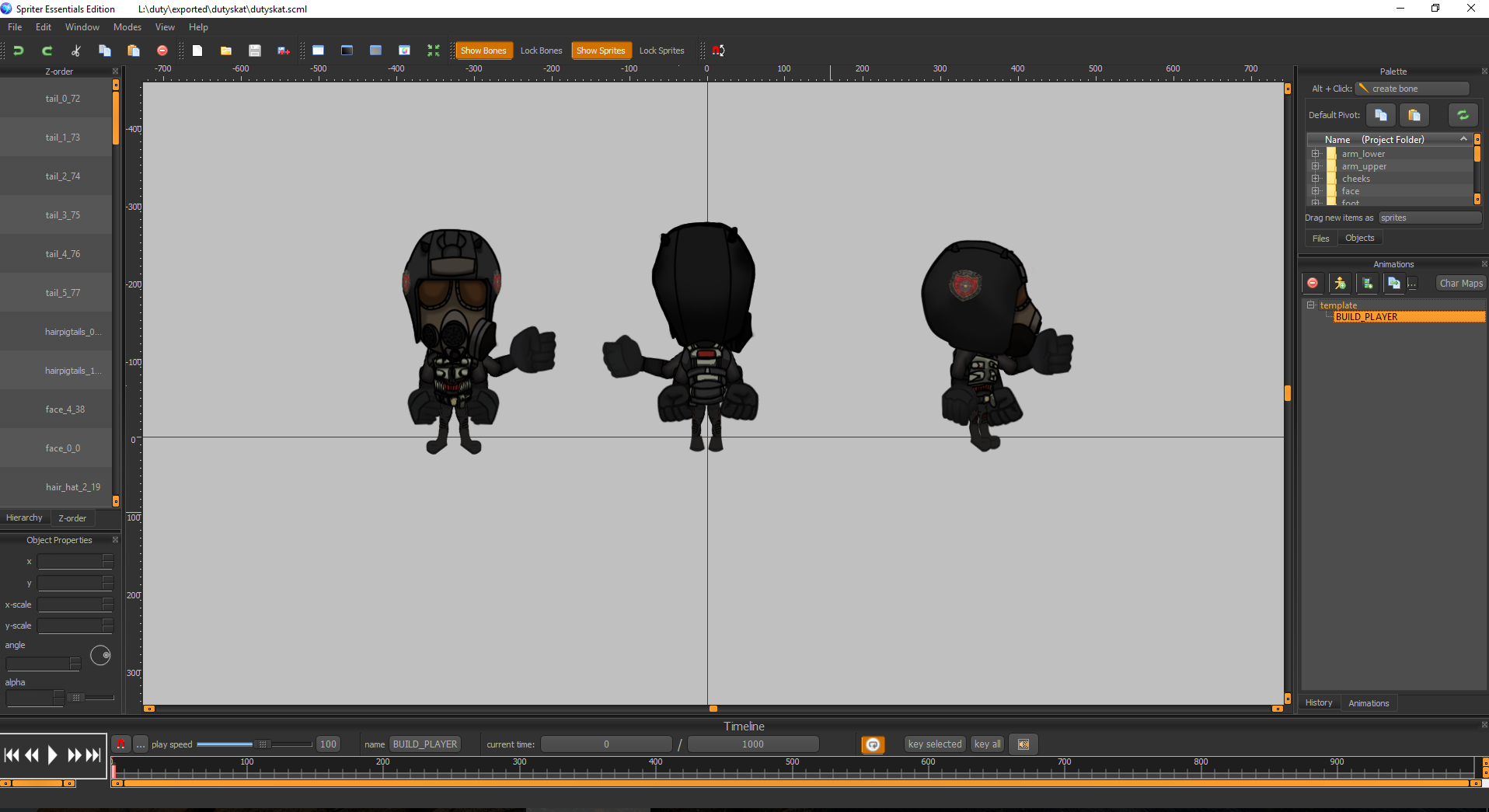The width and height of the screenshot is (1489, 812).
Task: Expand the arm_lower folder in the Palette
Action: pyautogui.click(x=1316, y=154)
